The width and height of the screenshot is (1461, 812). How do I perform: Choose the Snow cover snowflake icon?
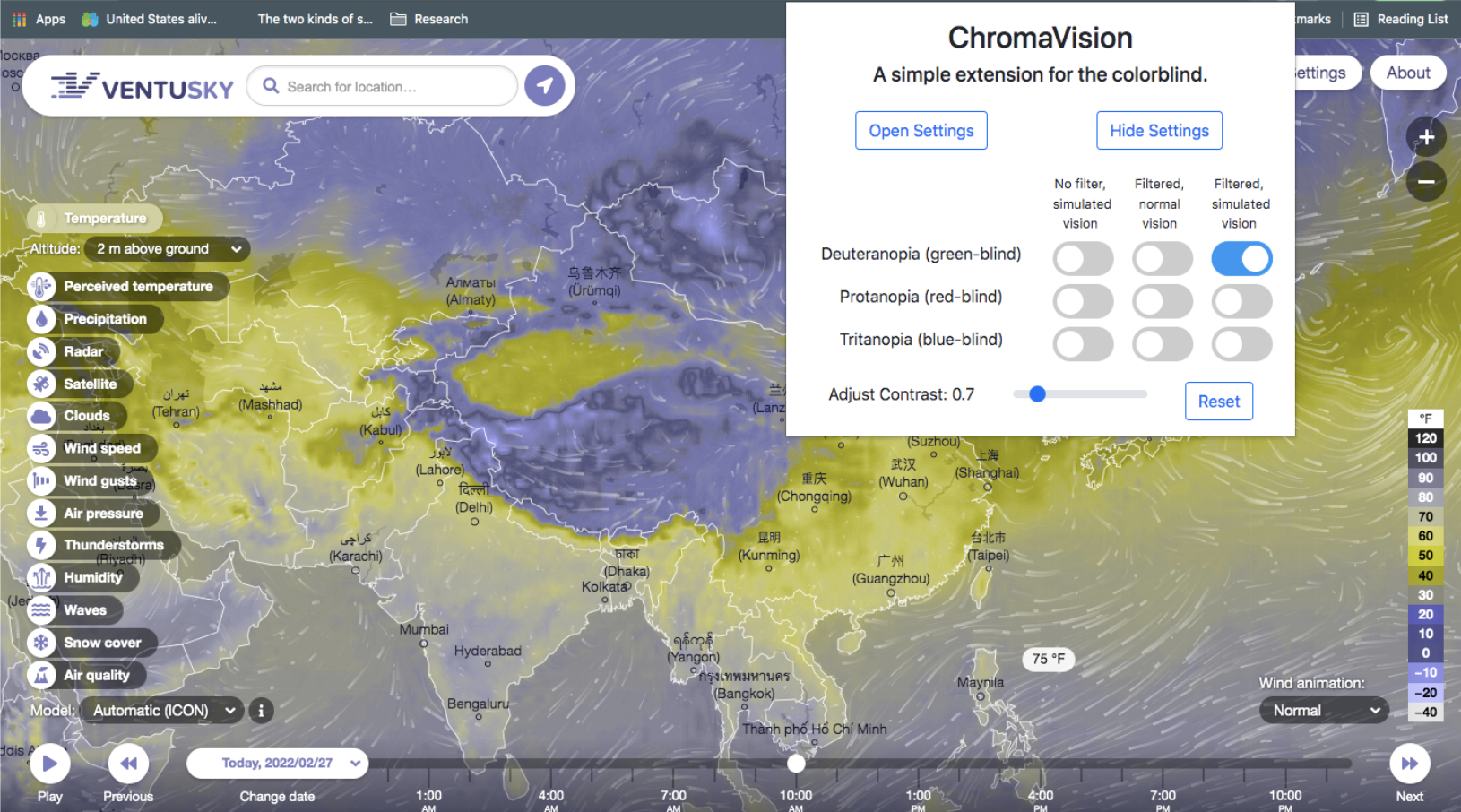(41, 643)
